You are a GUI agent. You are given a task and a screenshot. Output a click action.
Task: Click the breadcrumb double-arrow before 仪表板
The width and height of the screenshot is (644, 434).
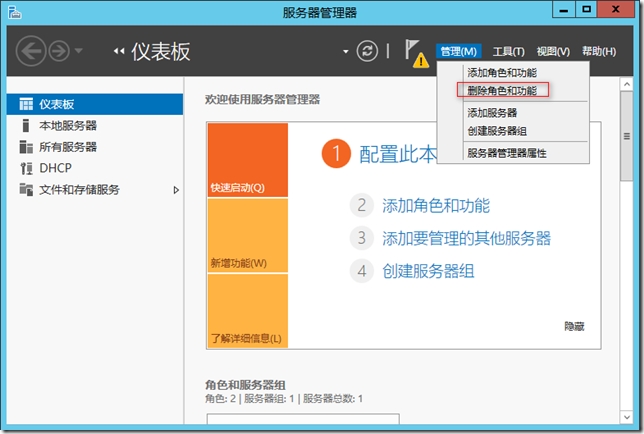point(119,51)
